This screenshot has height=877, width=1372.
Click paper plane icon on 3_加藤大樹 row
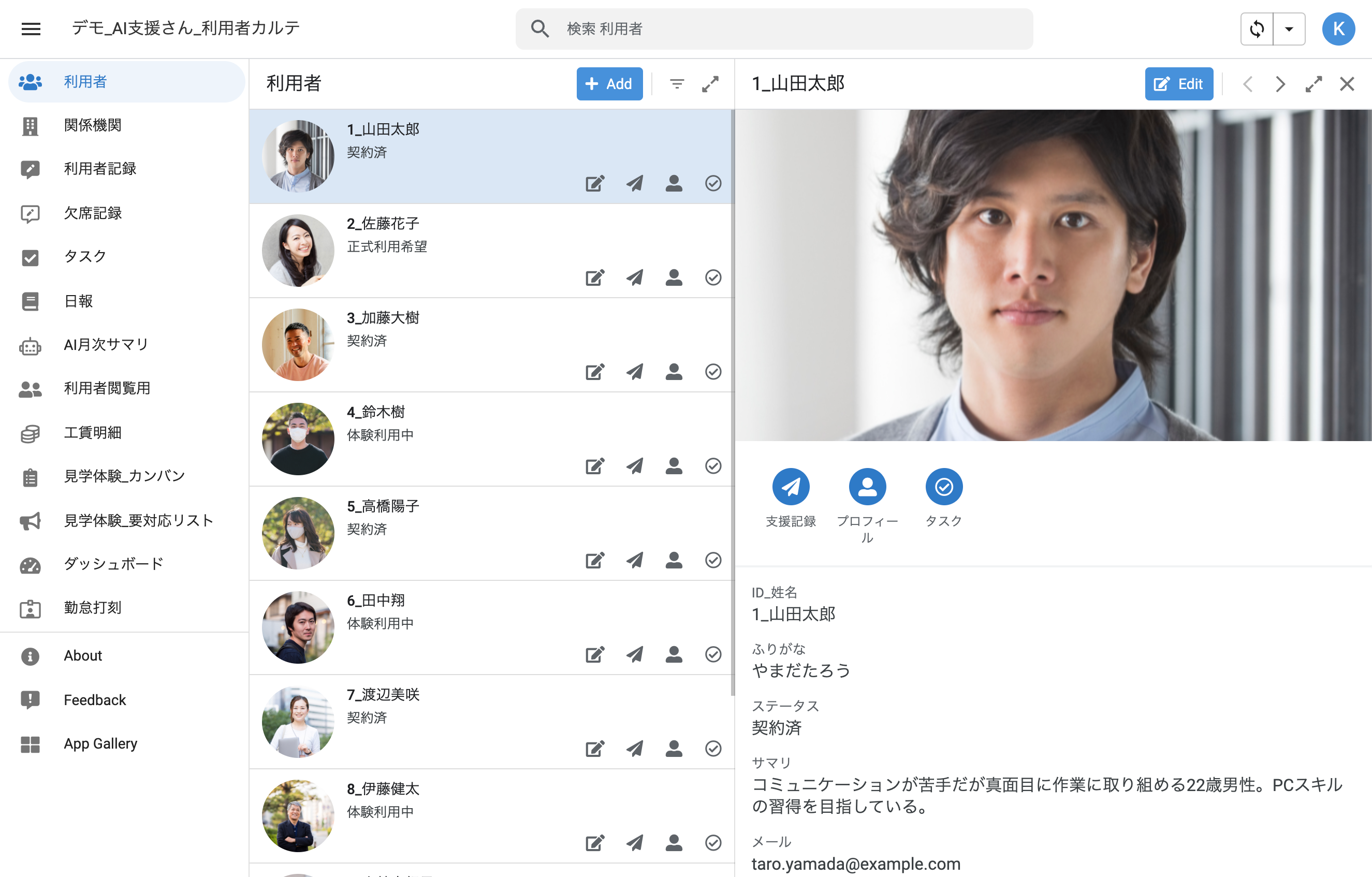(634, 372)
